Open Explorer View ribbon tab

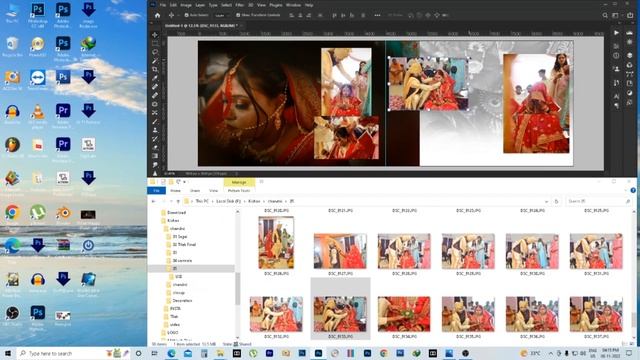(213, 191)
